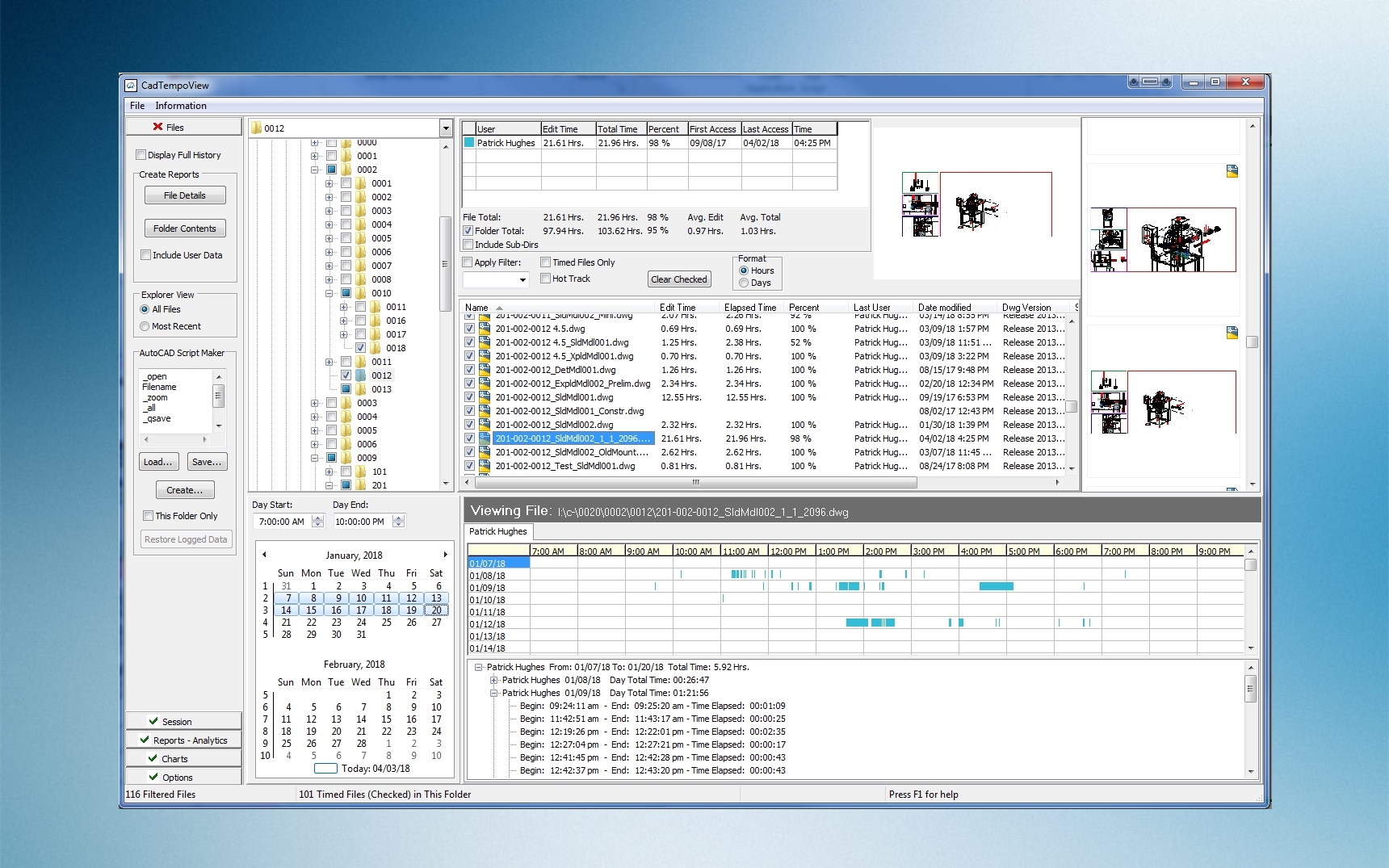Select the Days format radio button
This screenshot has width=1389, height=868.
click(x=744, y=283)
